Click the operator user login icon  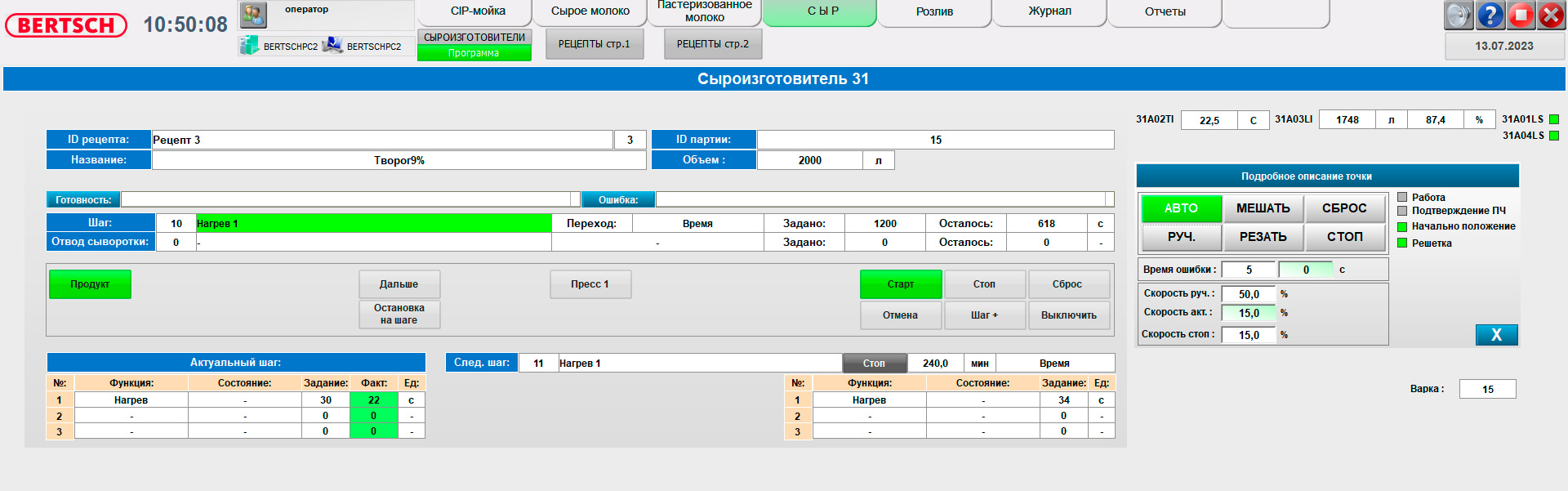pos(253,15)
